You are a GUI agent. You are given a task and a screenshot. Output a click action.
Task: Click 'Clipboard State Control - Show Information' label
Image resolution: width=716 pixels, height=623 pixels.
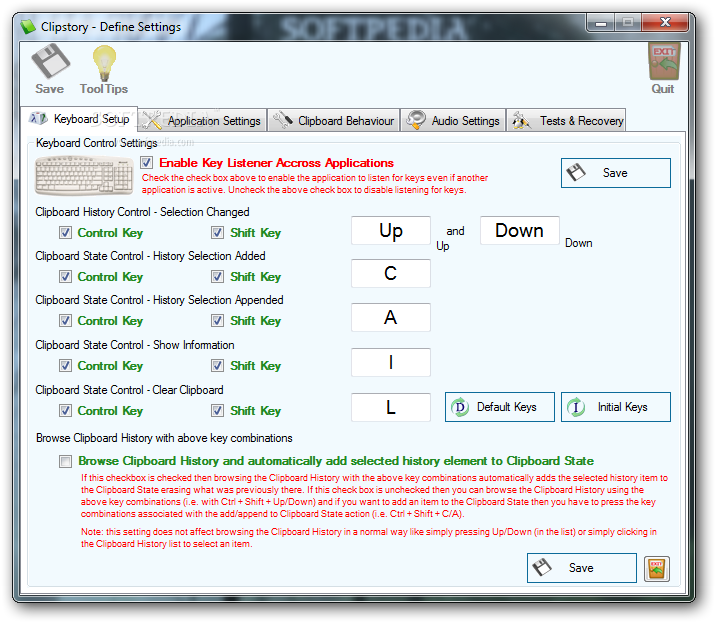(135, 345)
